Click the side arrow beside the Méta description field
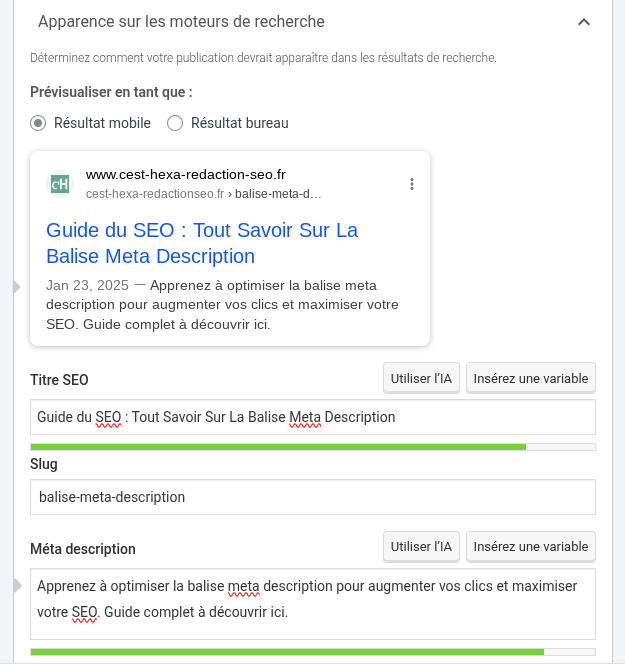 [x=16, y=584]
